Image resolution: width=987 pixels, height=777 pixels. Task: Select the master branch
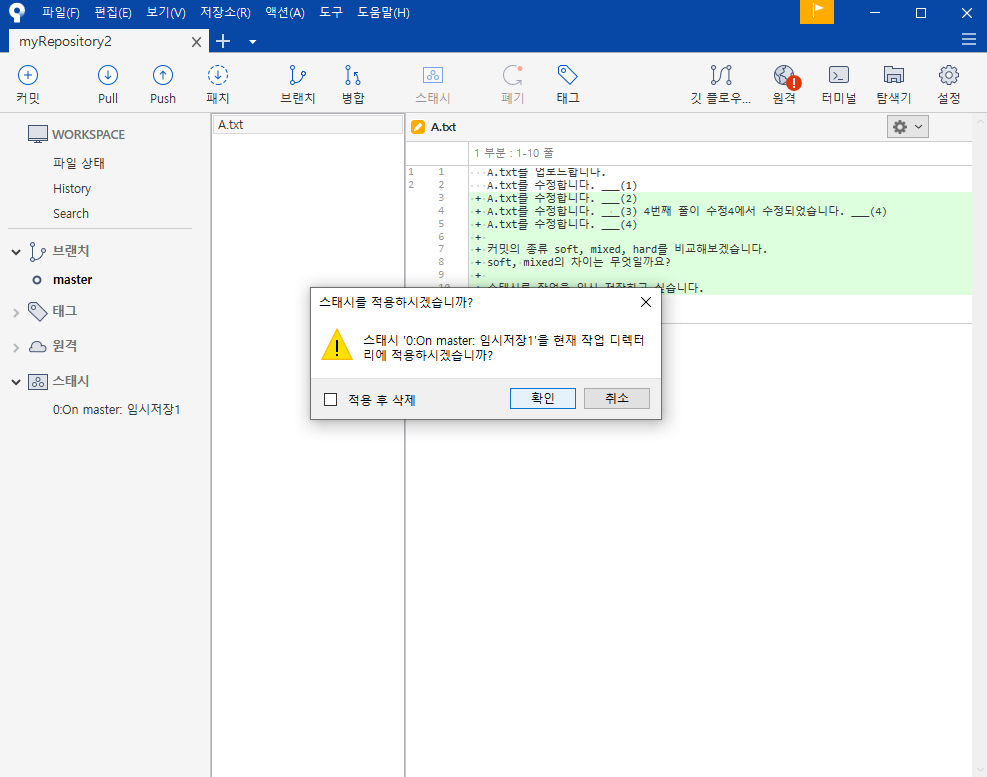pyautogui.click(x=72, y=280)
